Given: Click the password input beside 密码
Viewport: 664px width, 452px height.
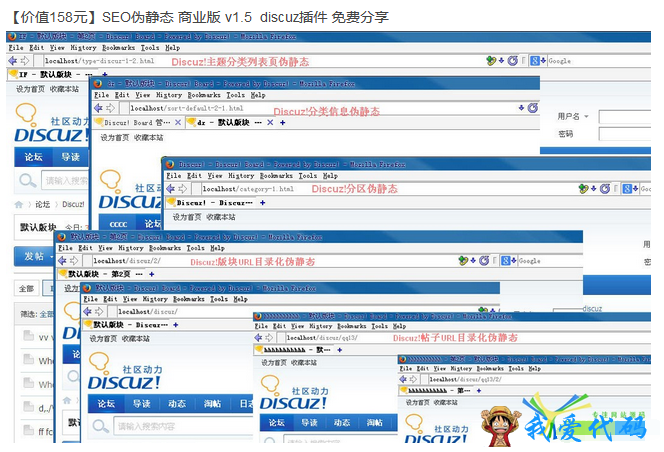Looking at the screenshot, I should click(625, 134).
